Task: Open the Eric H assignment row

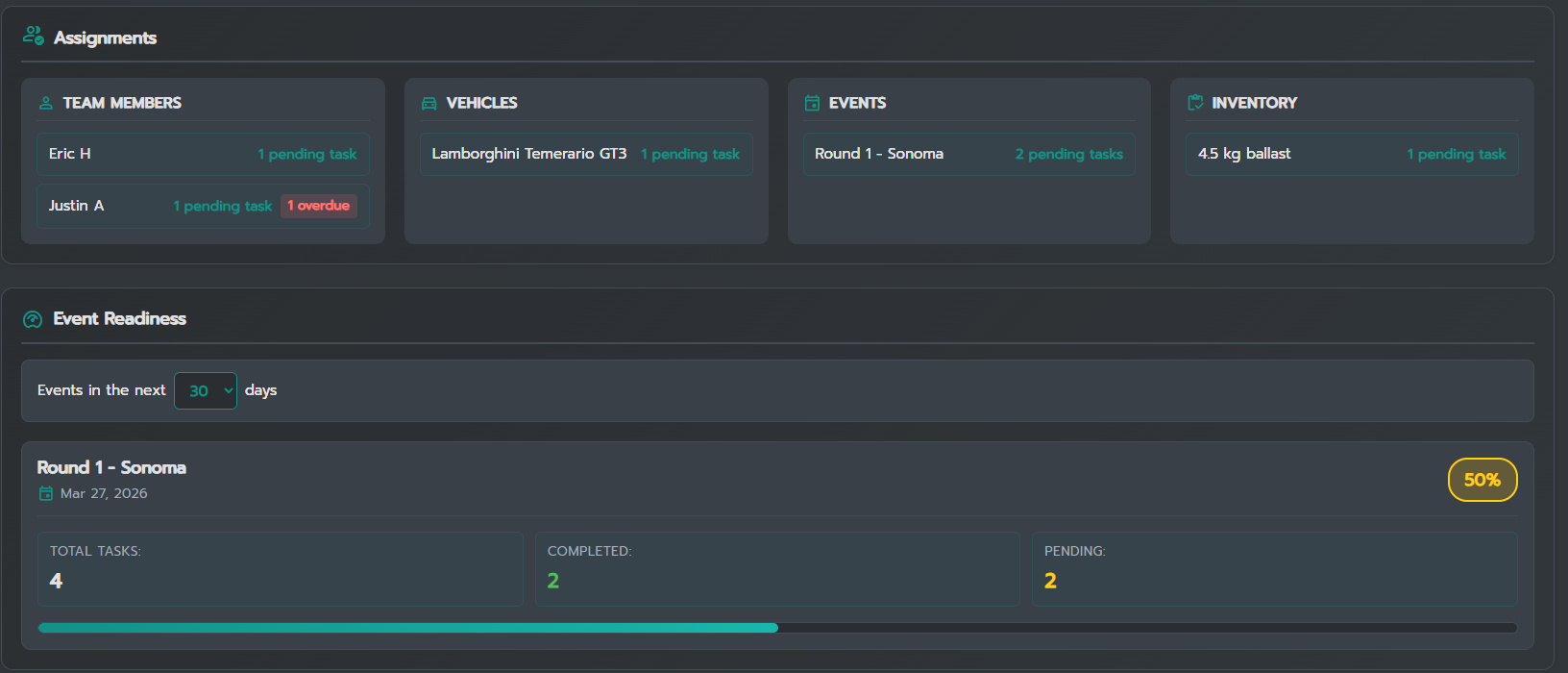Action: pyautogui.click(x=203, y=154)
